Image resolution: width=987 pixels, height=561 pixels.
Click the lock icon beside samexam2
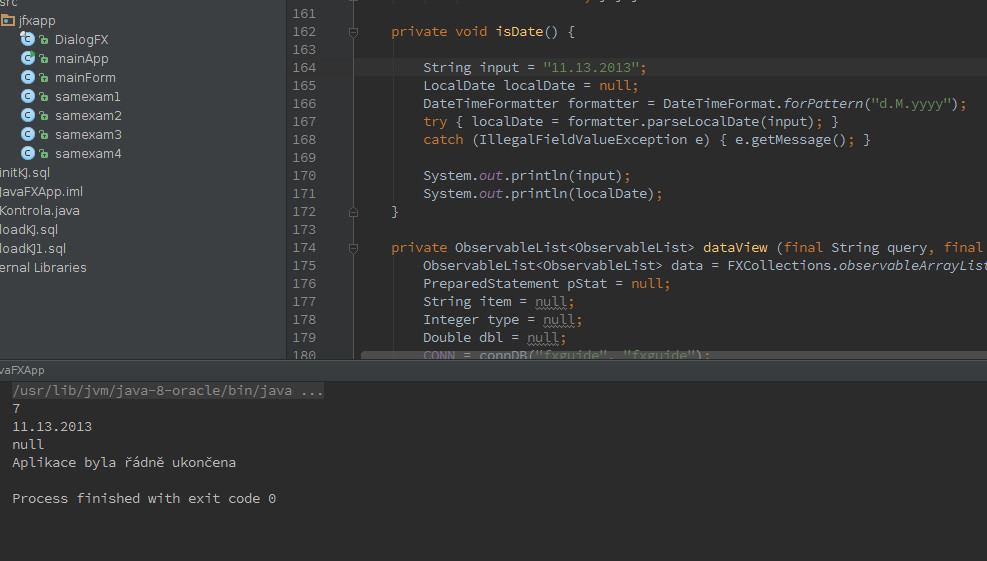click(x=43, y=116)
